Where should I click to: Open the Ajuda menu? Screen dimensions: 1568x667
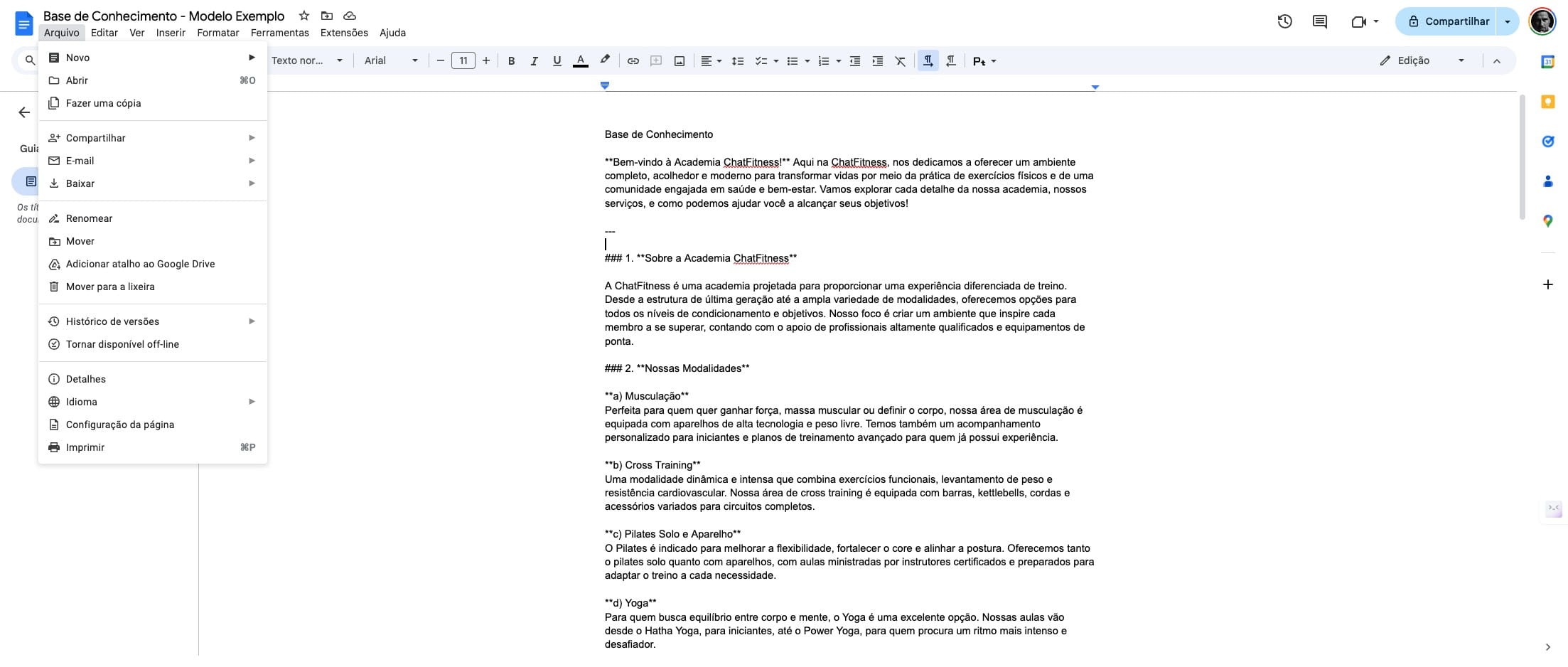(x=392, y=33)
